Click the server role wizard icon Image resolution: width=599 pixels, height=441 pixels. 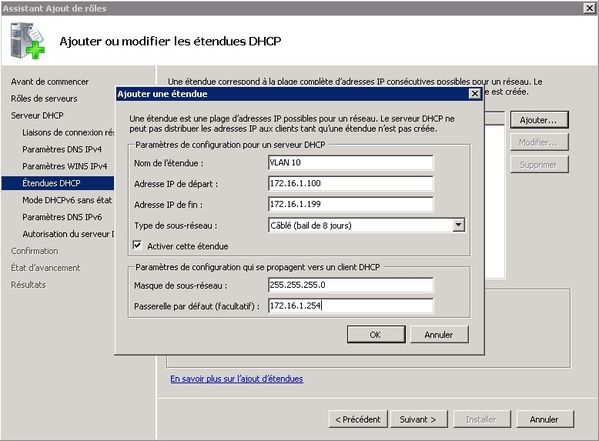[27, 41]
